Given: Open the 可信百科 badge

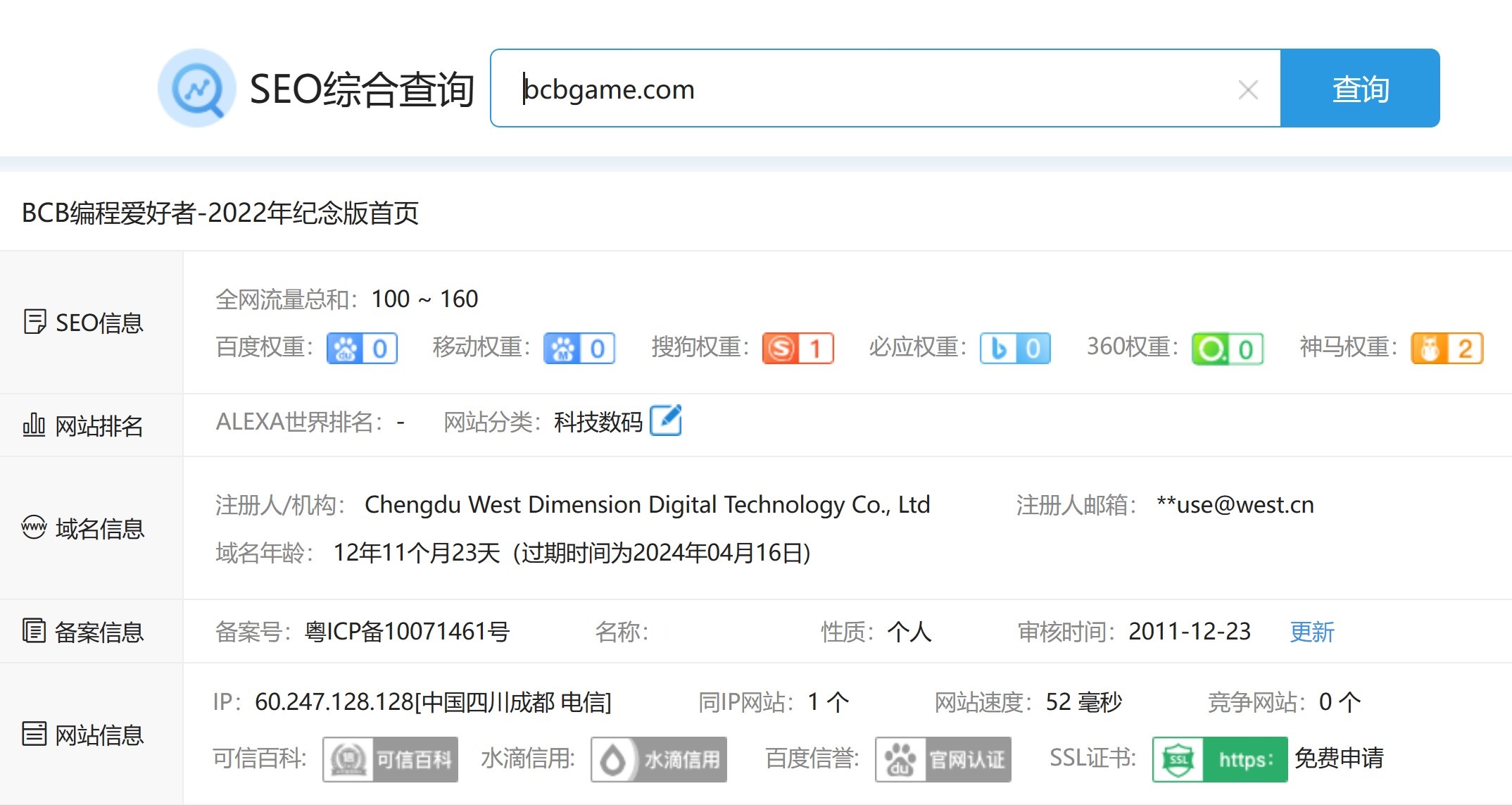Looking at the screenshot, I should click(x=390, y=759).
